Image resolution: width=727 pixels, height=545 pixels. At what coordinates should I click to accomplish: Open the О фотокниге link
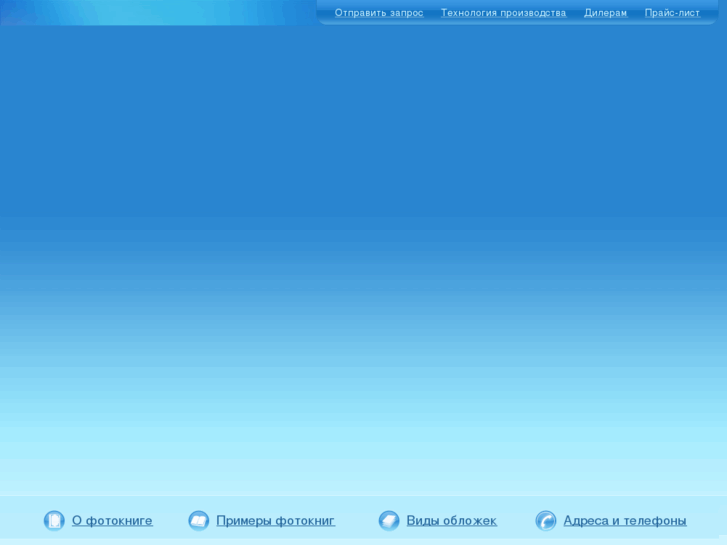pos(112,521)
